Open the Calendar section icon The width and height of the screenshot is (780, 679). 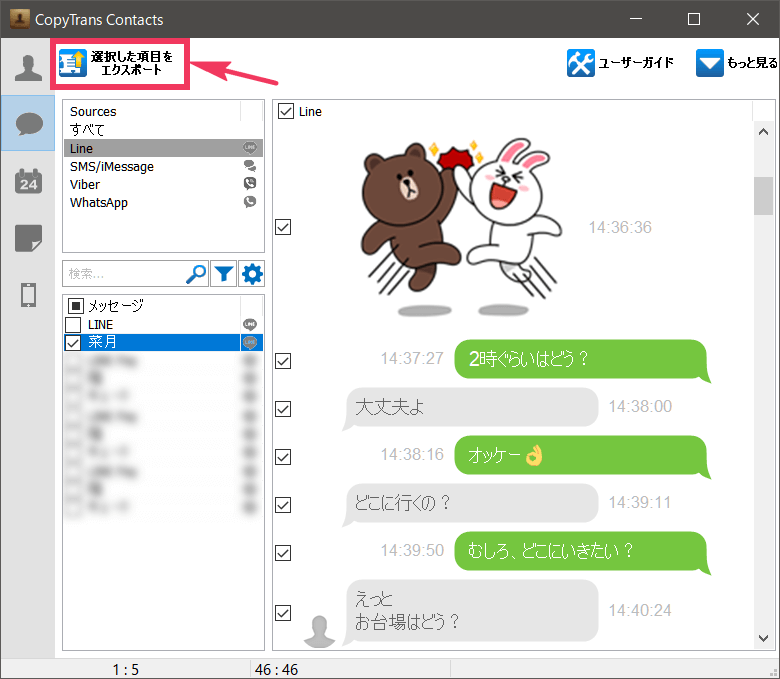[28, 181]
